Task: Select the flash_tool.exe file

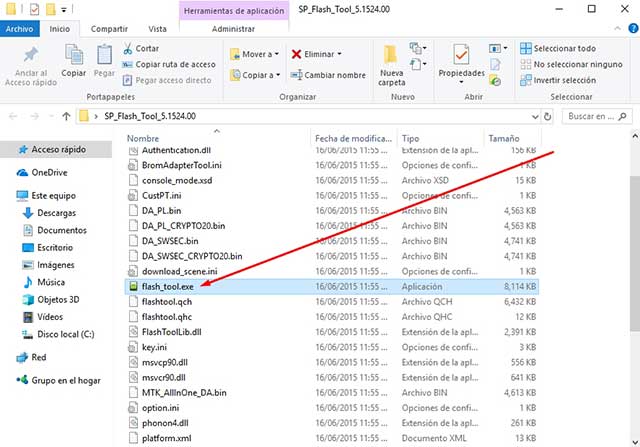Action: (331, 287)
